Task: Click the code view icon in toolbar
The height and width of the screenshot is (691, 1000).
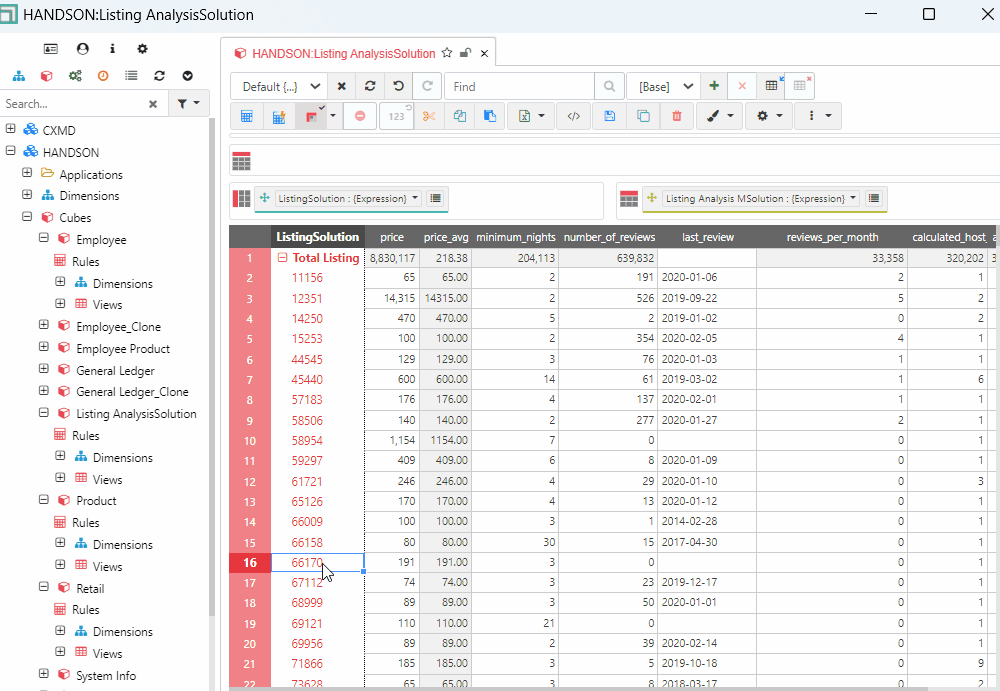Action: [573, 116]
